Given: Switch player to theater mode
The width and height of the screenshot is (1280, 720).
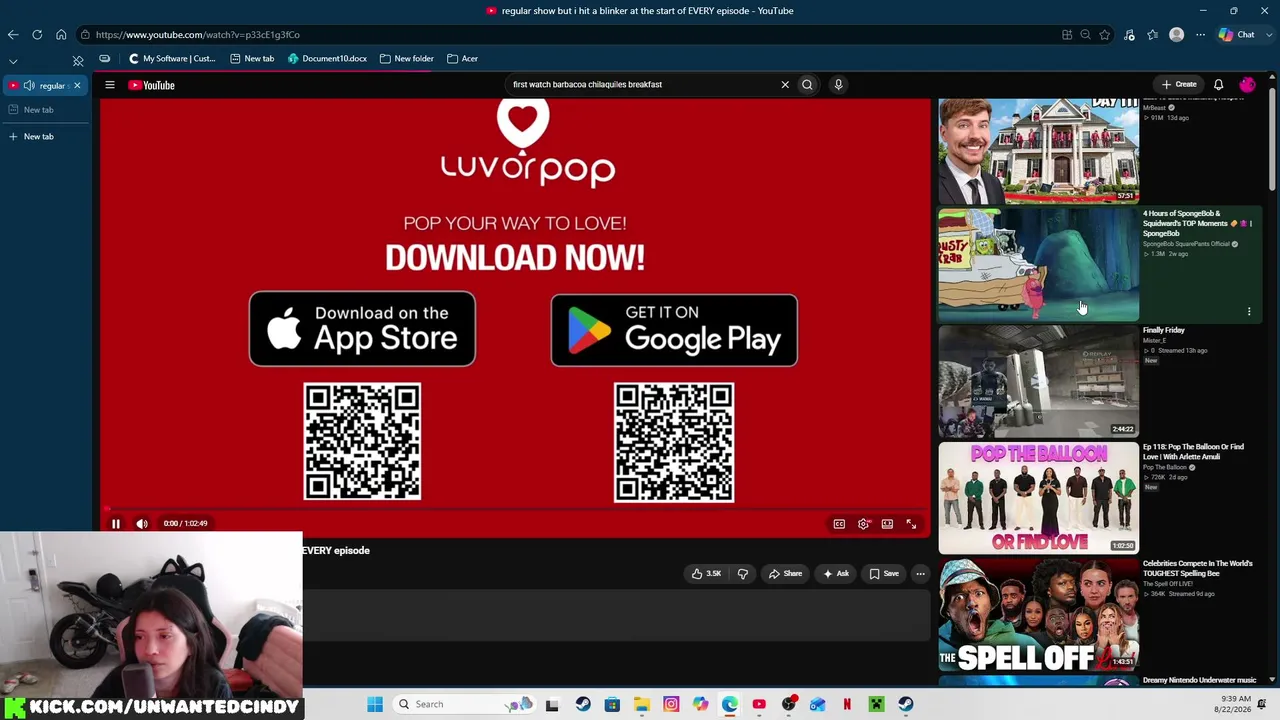Looking at the screenshot, I should tap(887, 524).
